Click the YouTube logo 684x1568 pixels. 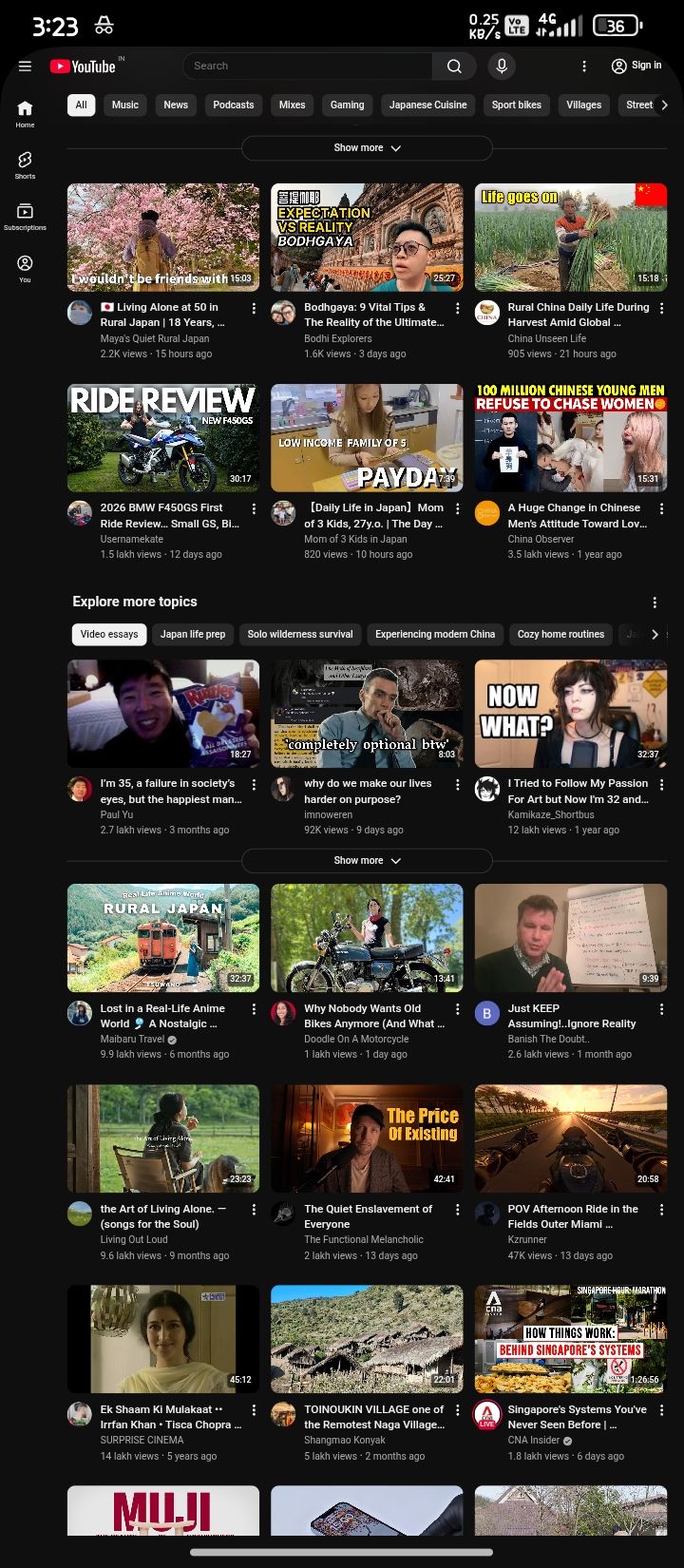click(x=83, y=67)
